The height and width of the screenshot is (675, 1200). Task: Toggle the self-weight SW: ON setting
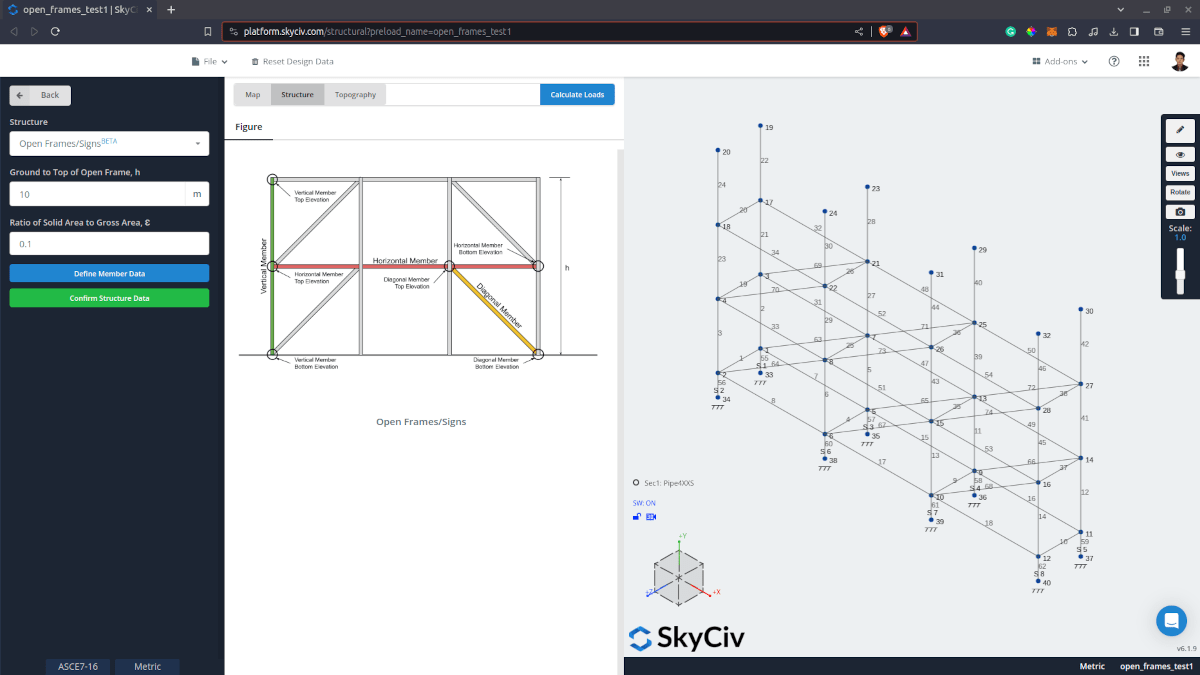644,503
